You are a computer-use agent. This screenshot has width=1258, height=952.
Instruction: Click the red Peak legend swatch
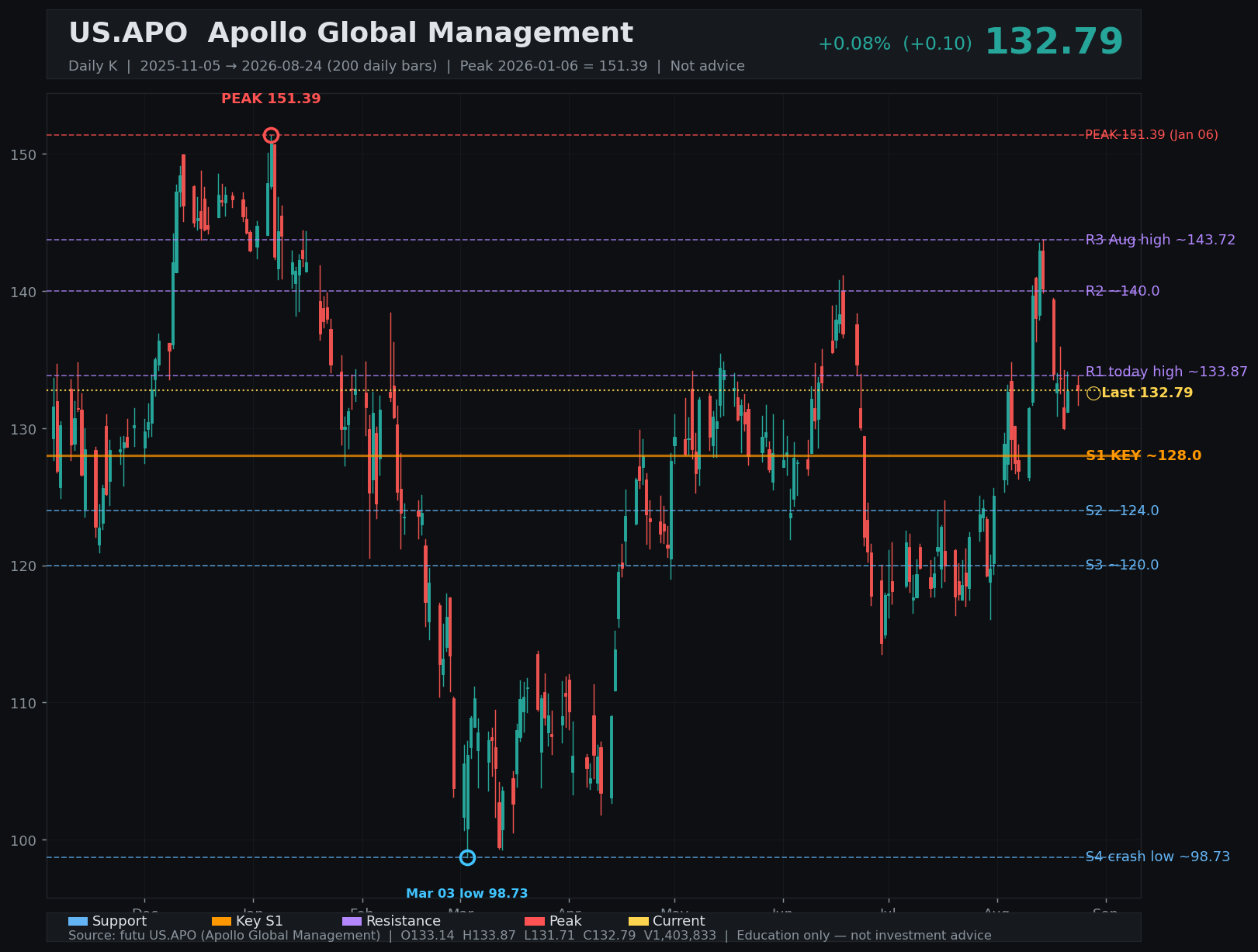click(x=535, y=921)
